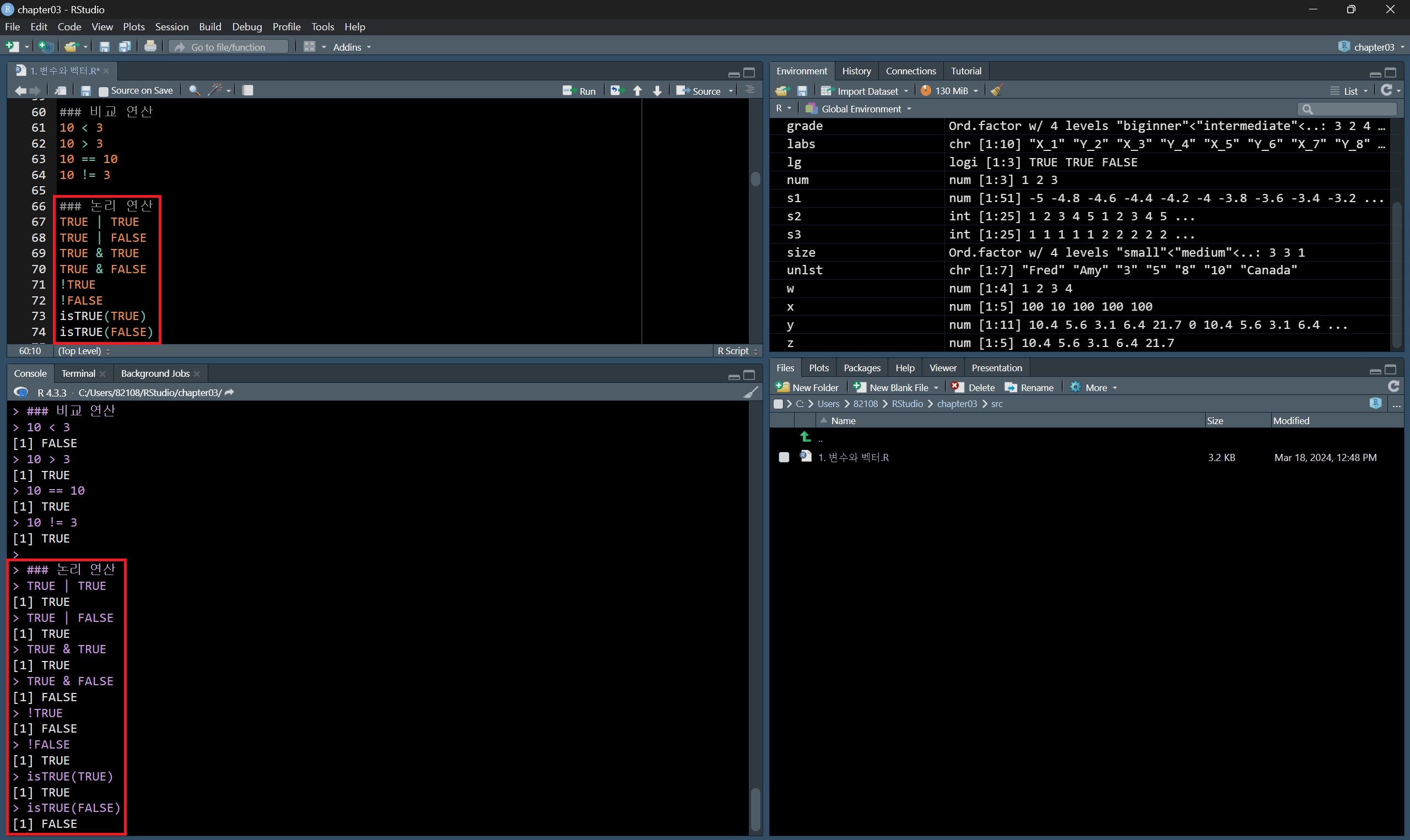Click the save workspace icon in Environment
The width and height of the screenshot is (1410, 840).
coord(802,90)
